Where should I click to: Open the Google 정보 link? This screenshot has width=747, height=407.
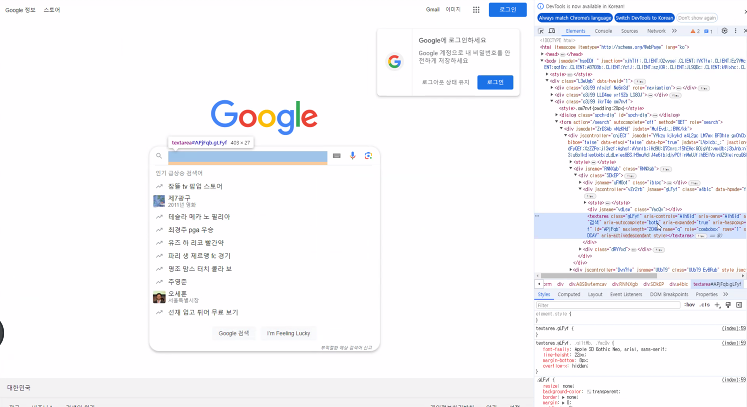pyautogui.click(x=20, y=10)
